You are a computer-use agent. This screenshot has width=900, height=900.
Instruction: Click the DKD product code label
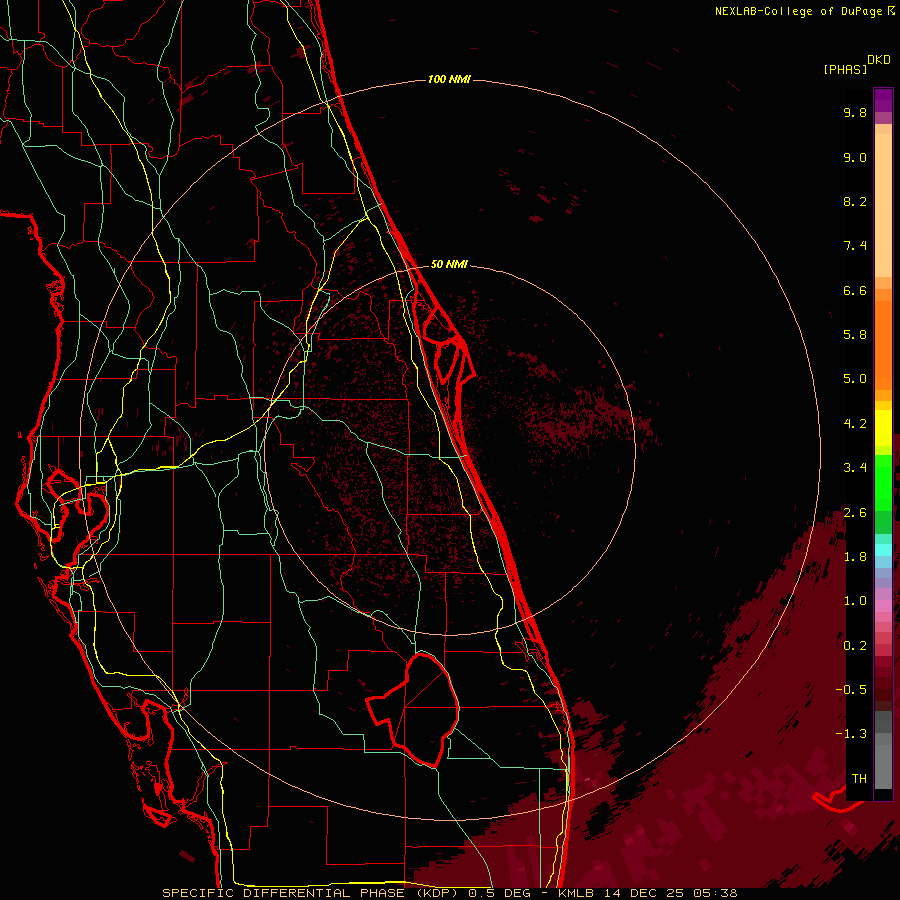(x=879, y=59)
